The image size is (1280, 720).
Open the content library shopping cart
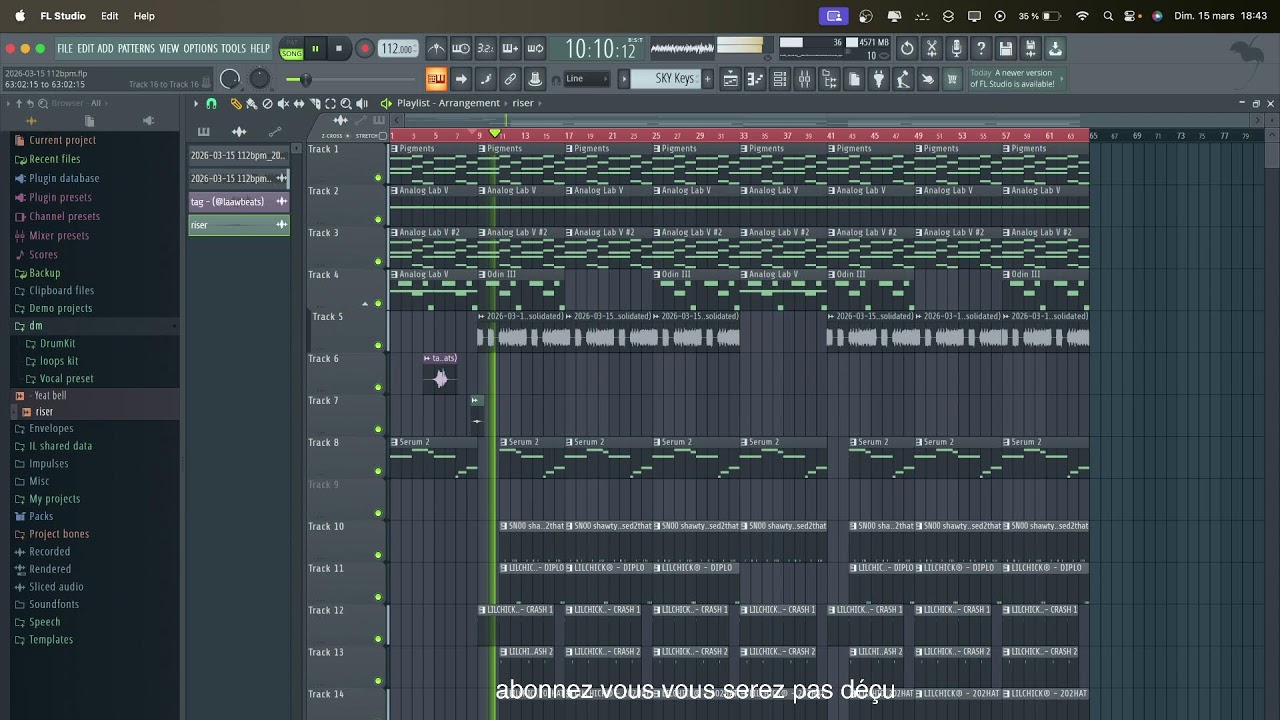953,79
